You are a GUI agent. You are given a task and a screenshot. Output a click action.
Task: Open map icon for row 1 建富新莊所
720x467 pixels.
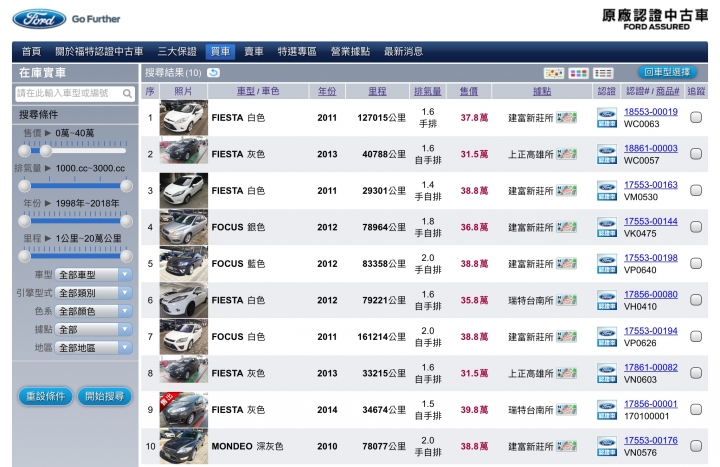(566, 118)
